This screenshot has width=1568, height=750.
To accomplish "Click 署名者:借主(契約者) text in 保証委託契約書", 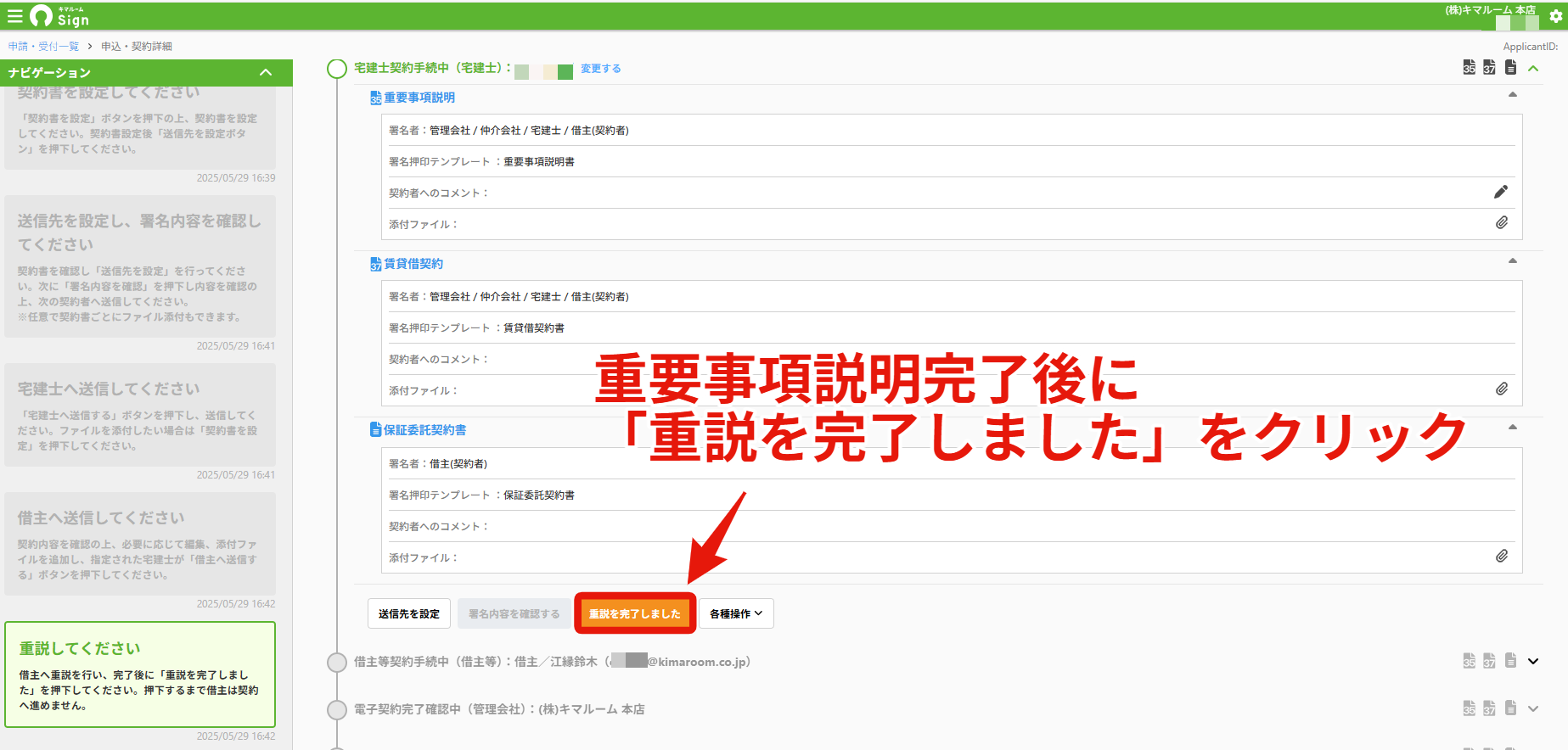I will [x=438, y=463].
